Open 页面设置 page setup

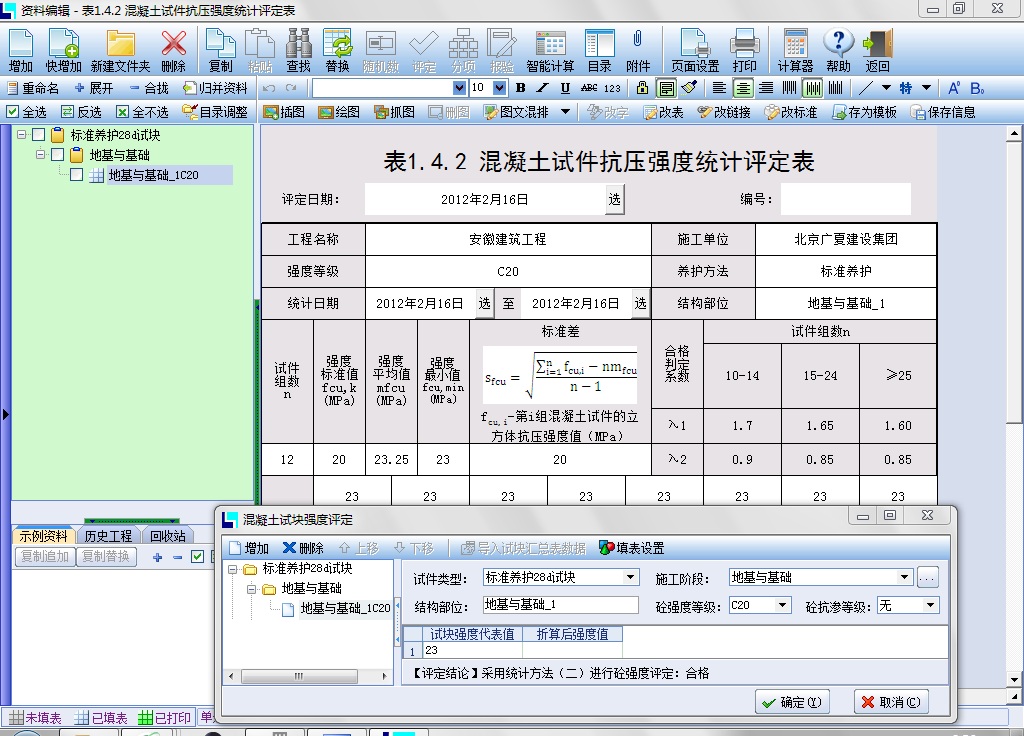(695, 50)
